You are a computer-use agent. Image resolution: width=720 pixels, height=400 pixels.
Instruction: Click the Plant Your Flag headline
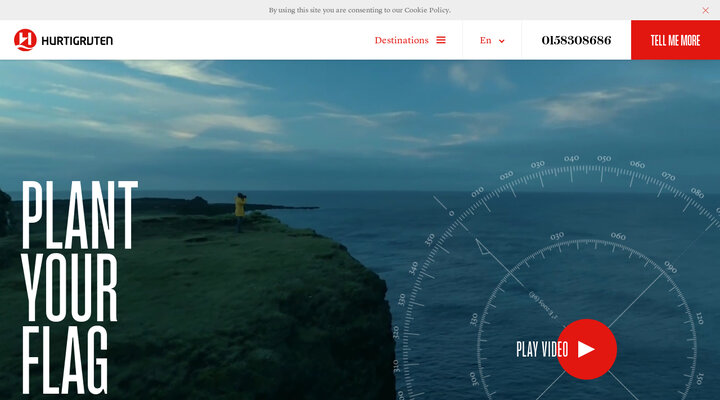pyautogui.click(x=79, y=287)
